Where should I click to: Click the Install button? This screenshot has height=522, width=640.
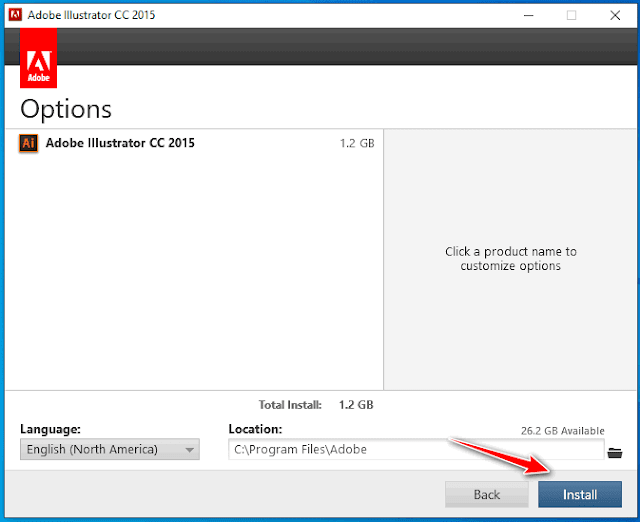(580, 494)
